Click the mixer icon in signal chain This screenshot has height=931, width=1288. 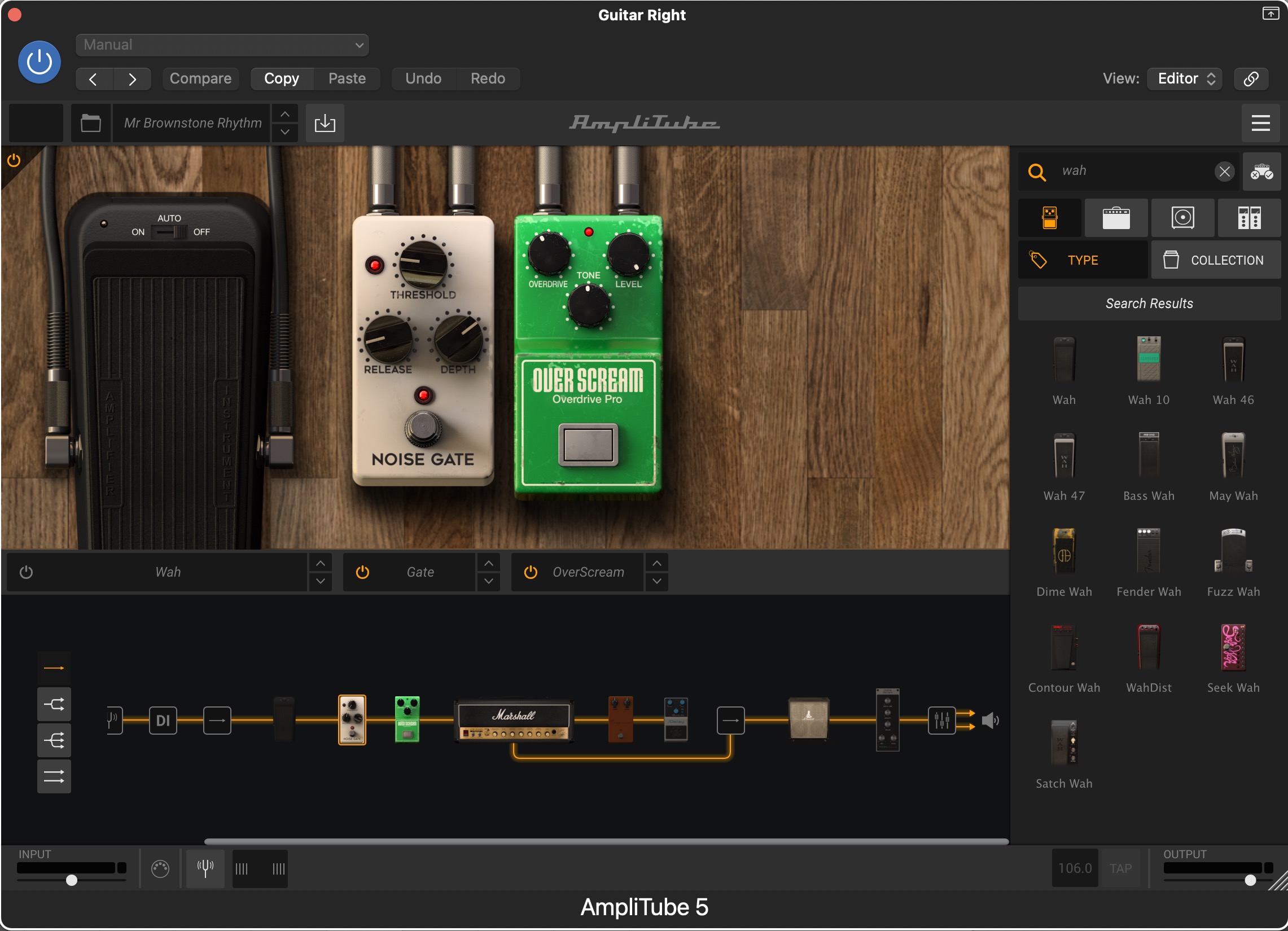(x=941, y=721)
